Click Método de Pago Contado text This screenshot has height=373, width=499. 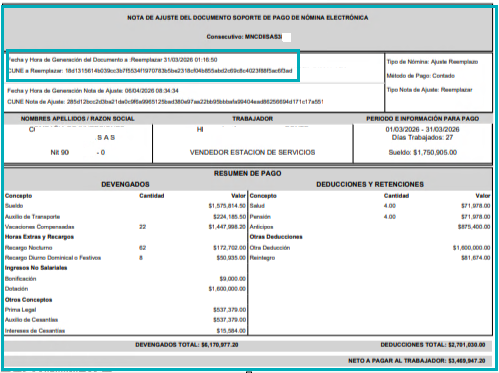(x=421, y=76)
